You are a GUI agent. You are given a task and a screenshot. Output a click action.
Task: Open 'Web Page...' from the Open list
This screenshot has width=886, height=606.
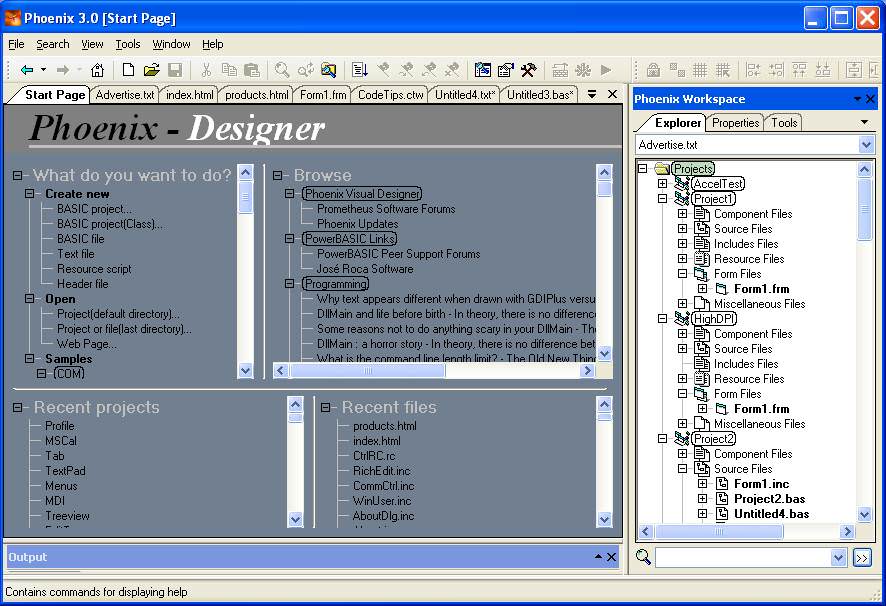pos(87,344)
